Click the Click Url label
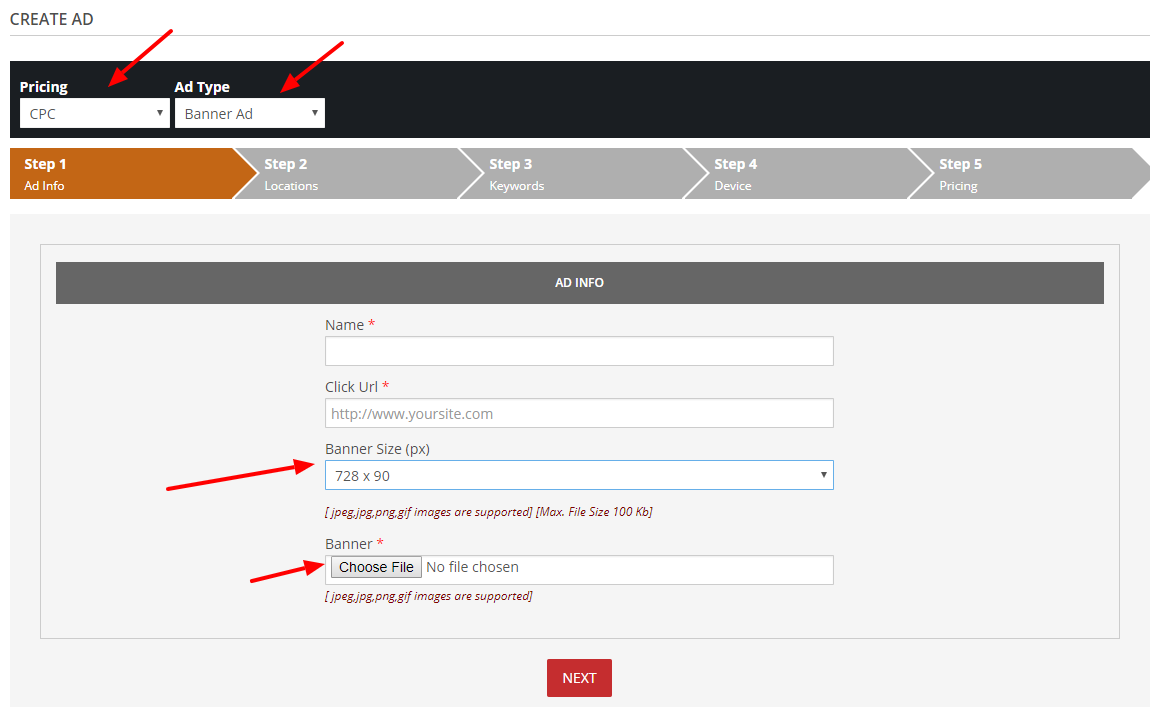 (352, 387)
